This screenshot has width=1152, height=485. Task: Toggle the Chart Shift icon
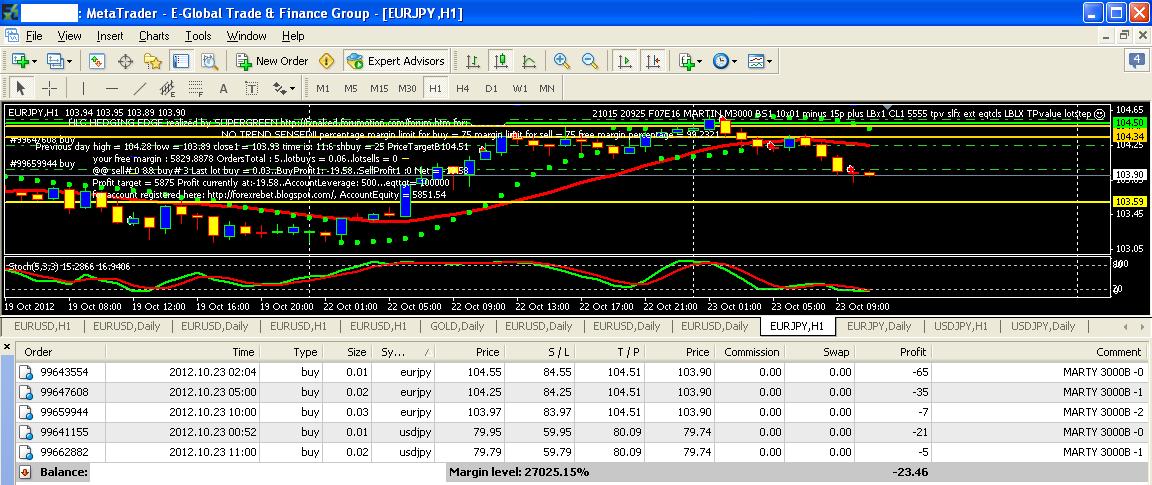point(652,61)
